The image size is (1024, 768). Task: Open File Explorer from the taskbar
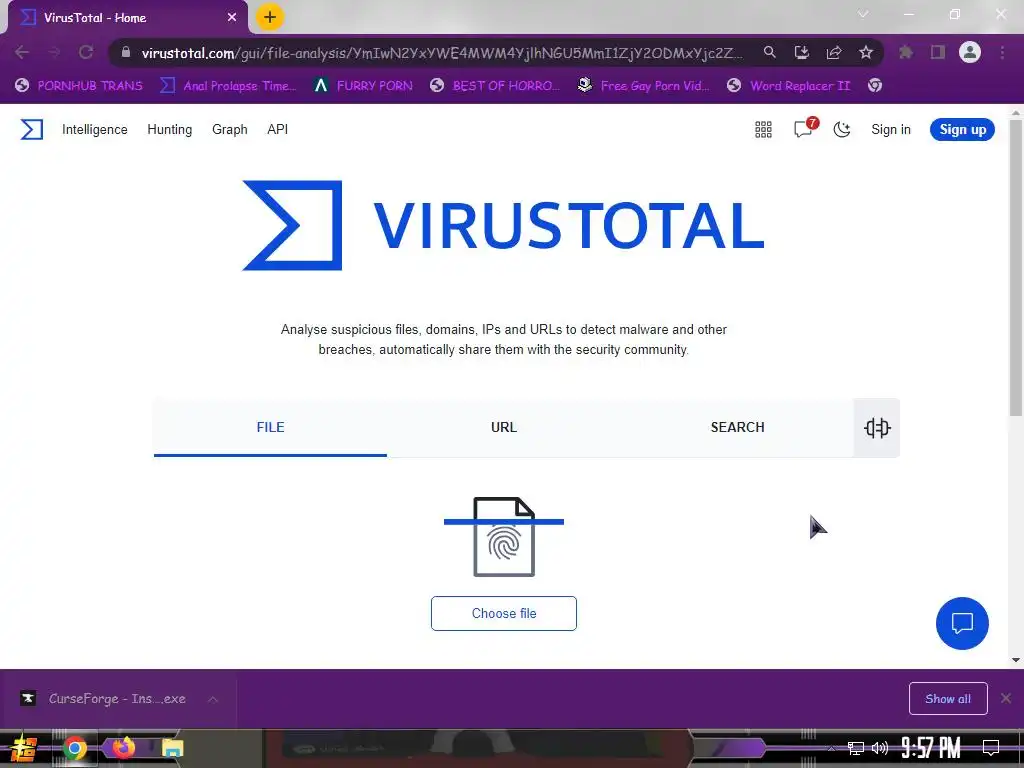(x=172, y=748)
